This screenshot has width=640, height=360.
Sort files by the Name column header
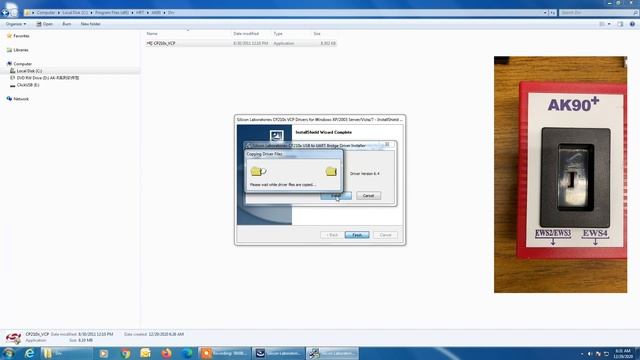coord(152,33)
